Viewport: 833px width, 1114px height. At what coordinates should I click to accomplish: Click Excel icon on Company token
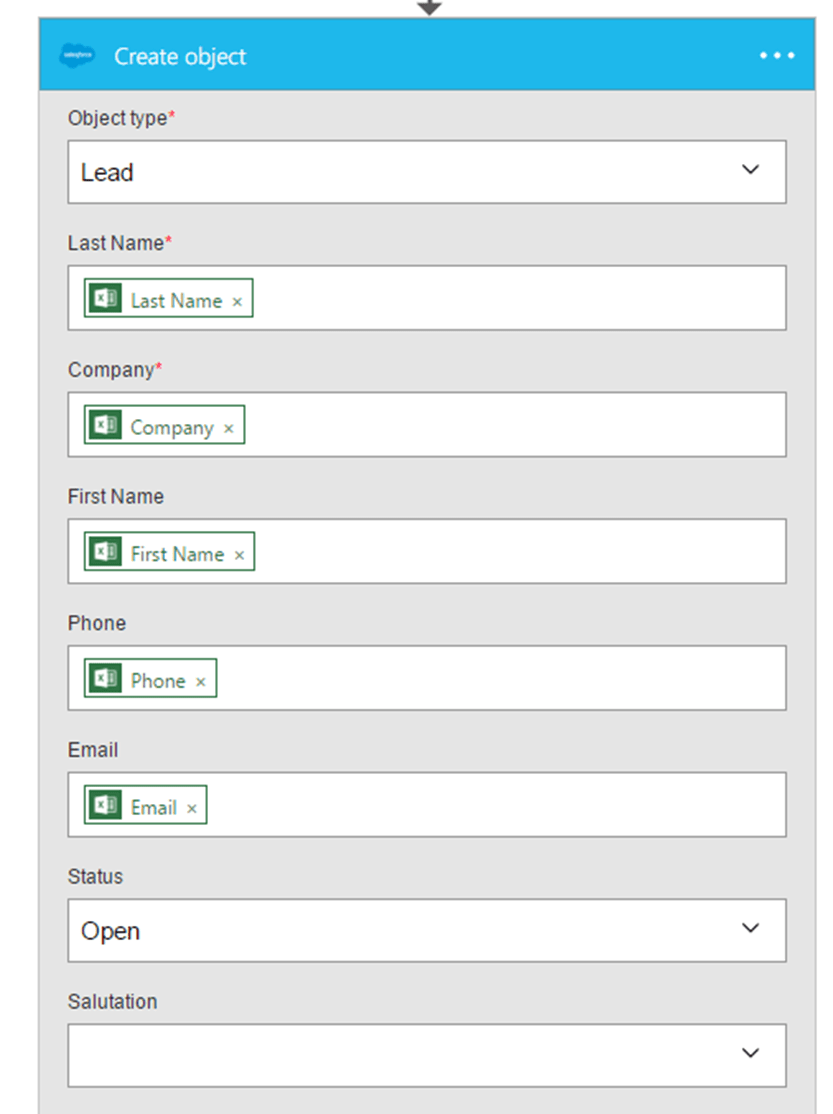pyautogui.click(x=106, y=426)
